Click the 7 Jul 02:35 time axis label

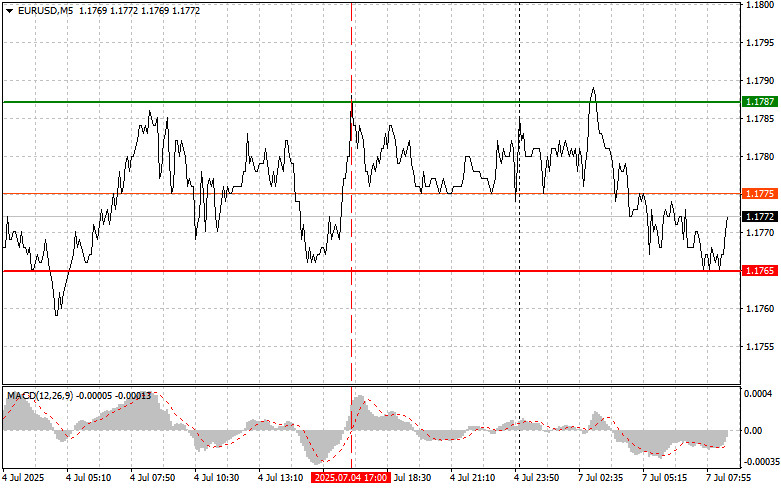point(603,479)
